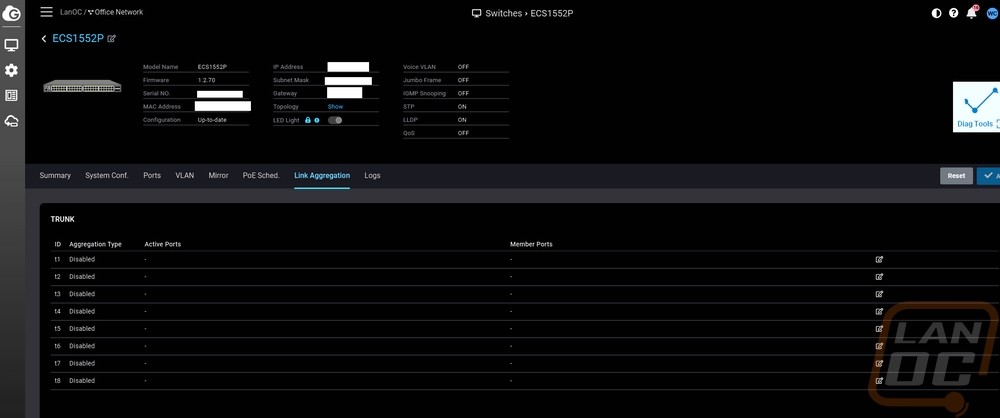Click the cloud icon in left sidebar
The height and width of the screenshot is (418, 1000).
(x=12, y=121)
